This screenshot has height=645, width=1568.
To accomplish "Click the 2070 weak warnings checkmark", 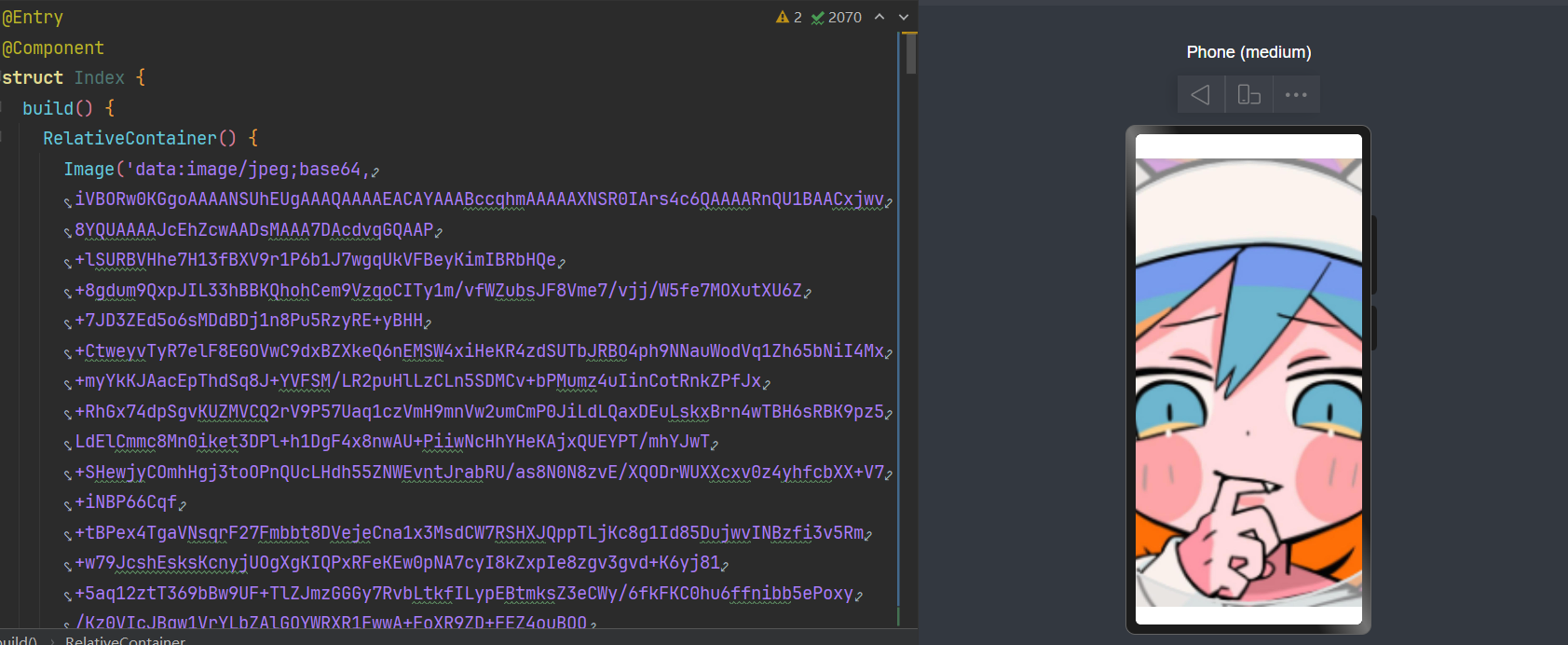I will [837, 17].
